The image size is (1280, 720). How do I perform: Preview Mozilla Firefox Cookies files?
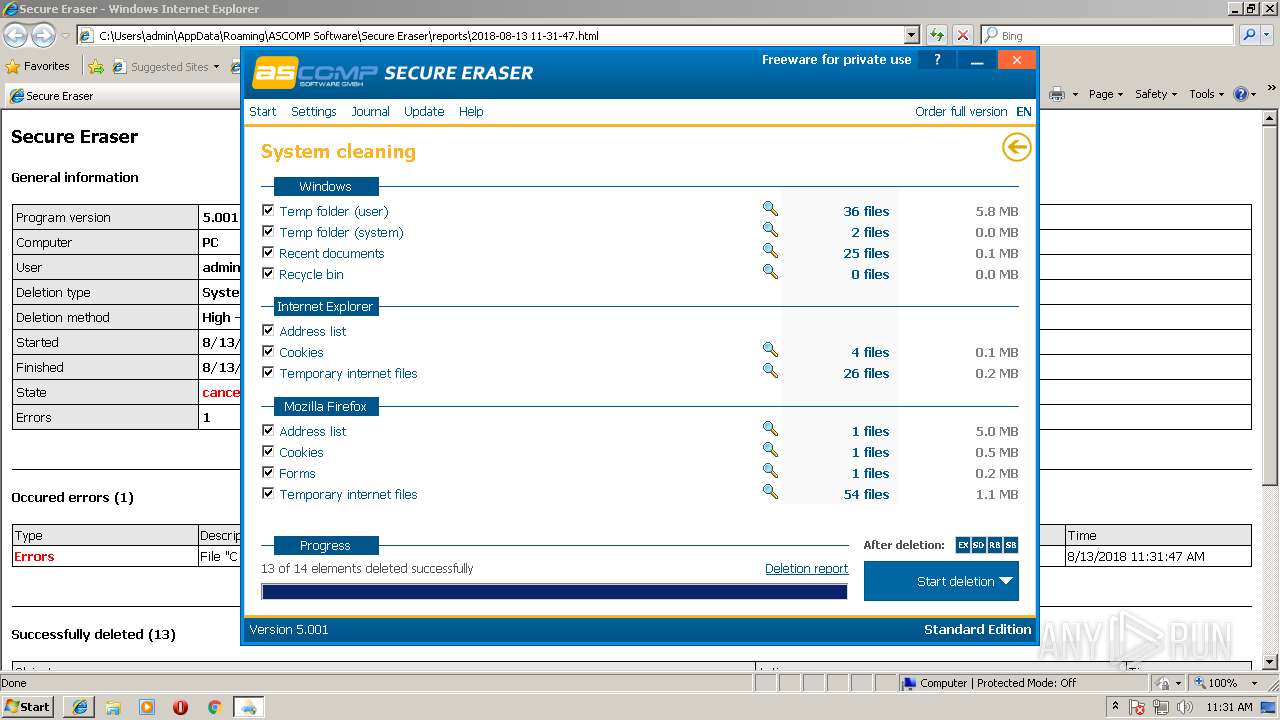770,450
